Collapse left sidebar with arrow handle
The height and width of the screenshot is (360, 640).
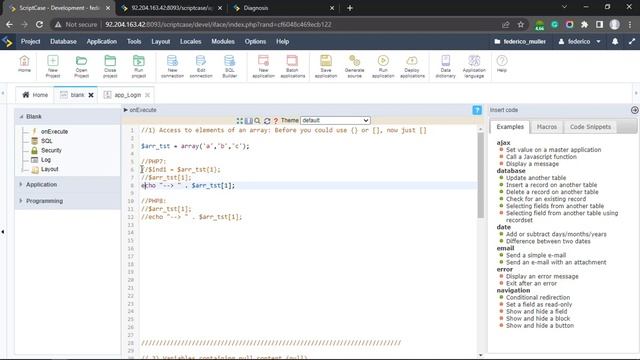click(x=3, y=231)
